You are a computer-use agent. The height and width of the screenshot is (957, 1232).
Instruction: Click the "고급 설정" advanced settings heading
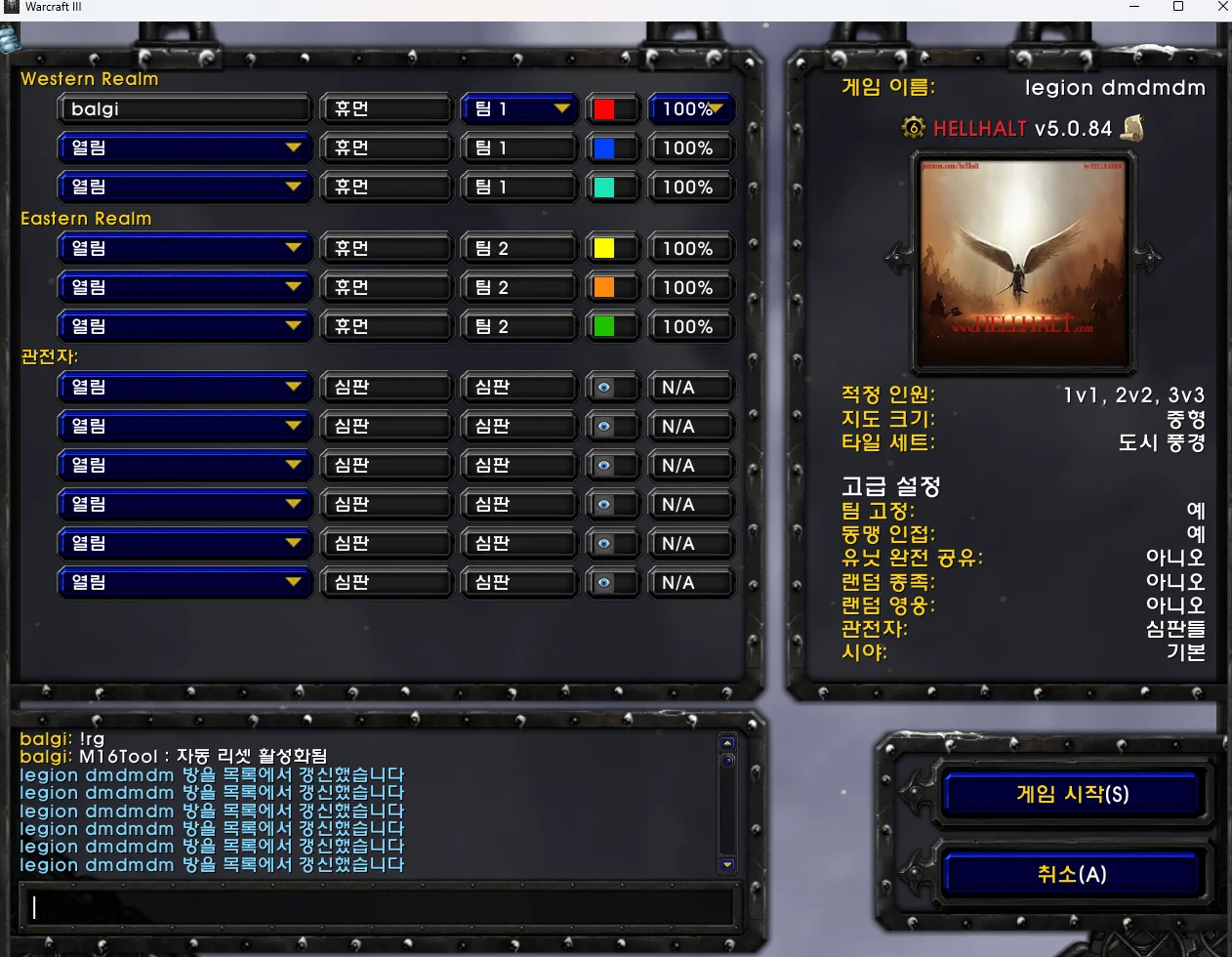891,486
